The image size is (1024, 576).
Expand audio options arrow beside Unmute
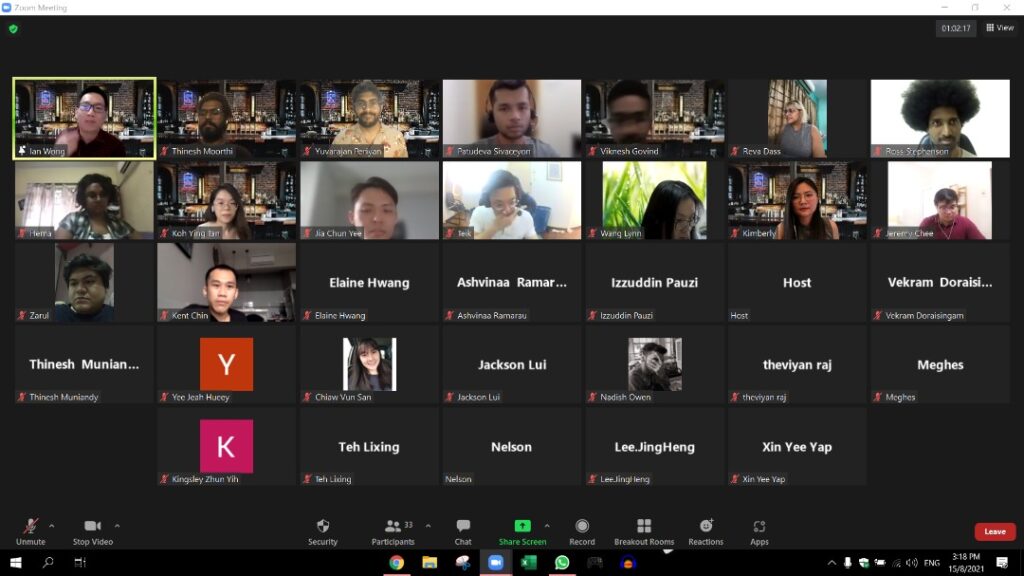click(x=52, y=525)
